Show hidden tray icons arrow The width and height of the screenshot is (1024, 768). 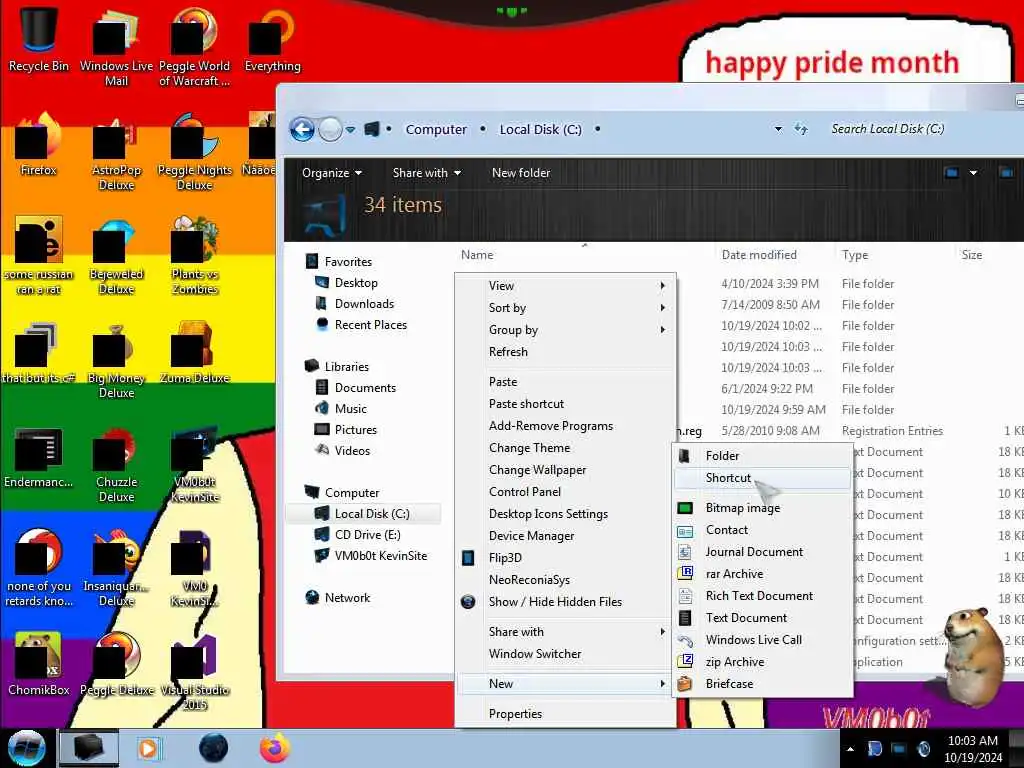coord(850,749)
